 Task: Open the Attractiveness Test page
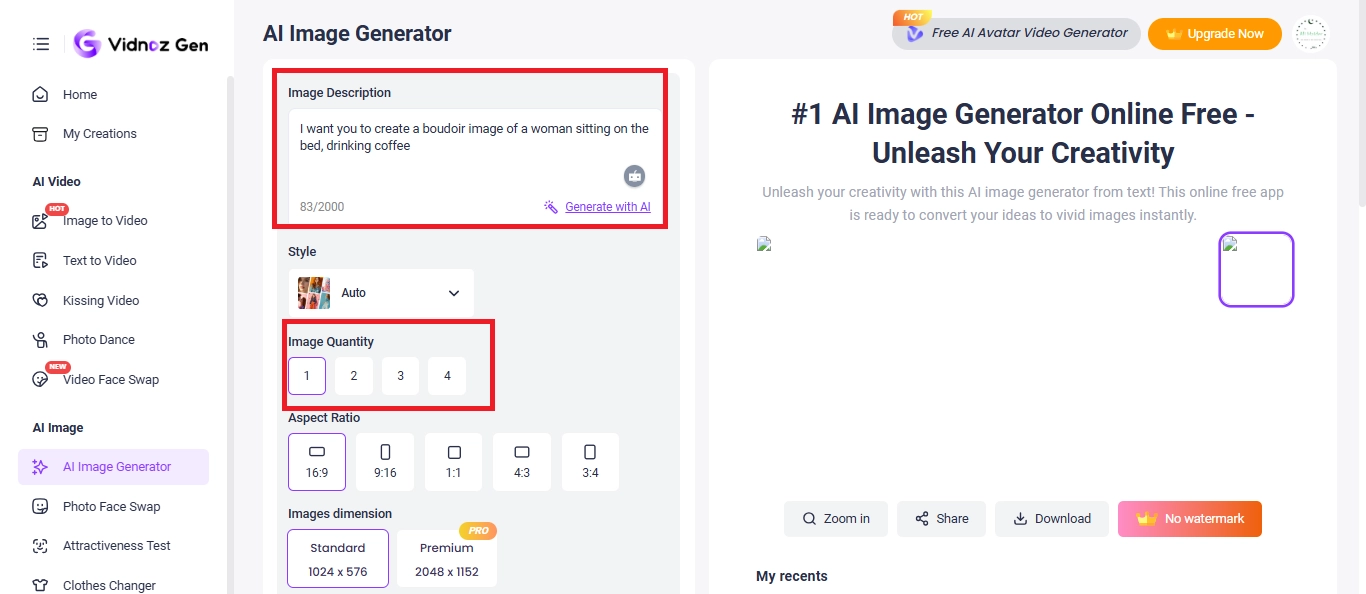[115, 545]
